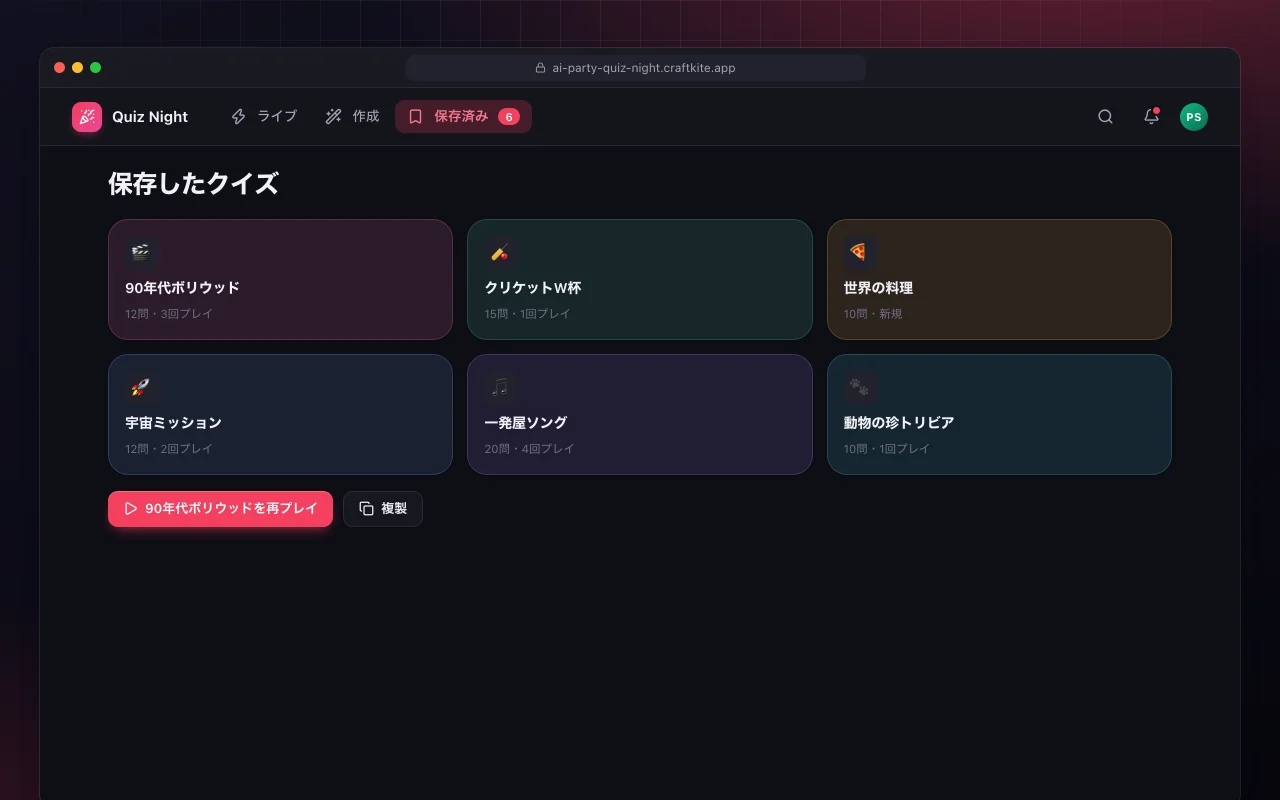Click the 宇宙ミッション quiz title
The height and width of the screenshot is (800, 1280).
click(x=174, y=423)
